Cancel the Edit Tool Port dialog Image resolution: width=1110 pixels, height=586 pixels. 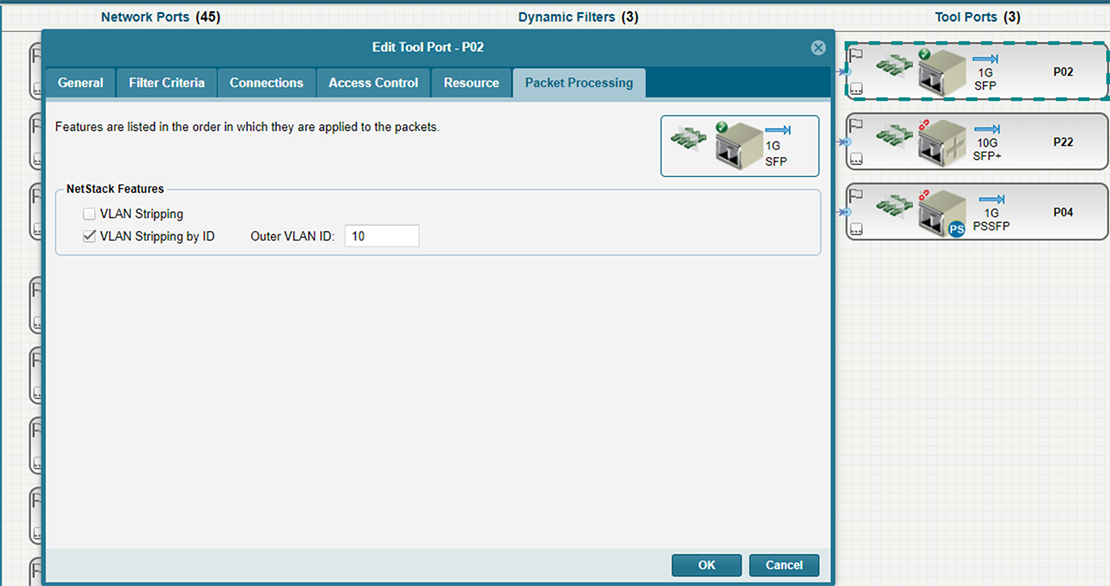pyautogui.click(x=784, y=565)
